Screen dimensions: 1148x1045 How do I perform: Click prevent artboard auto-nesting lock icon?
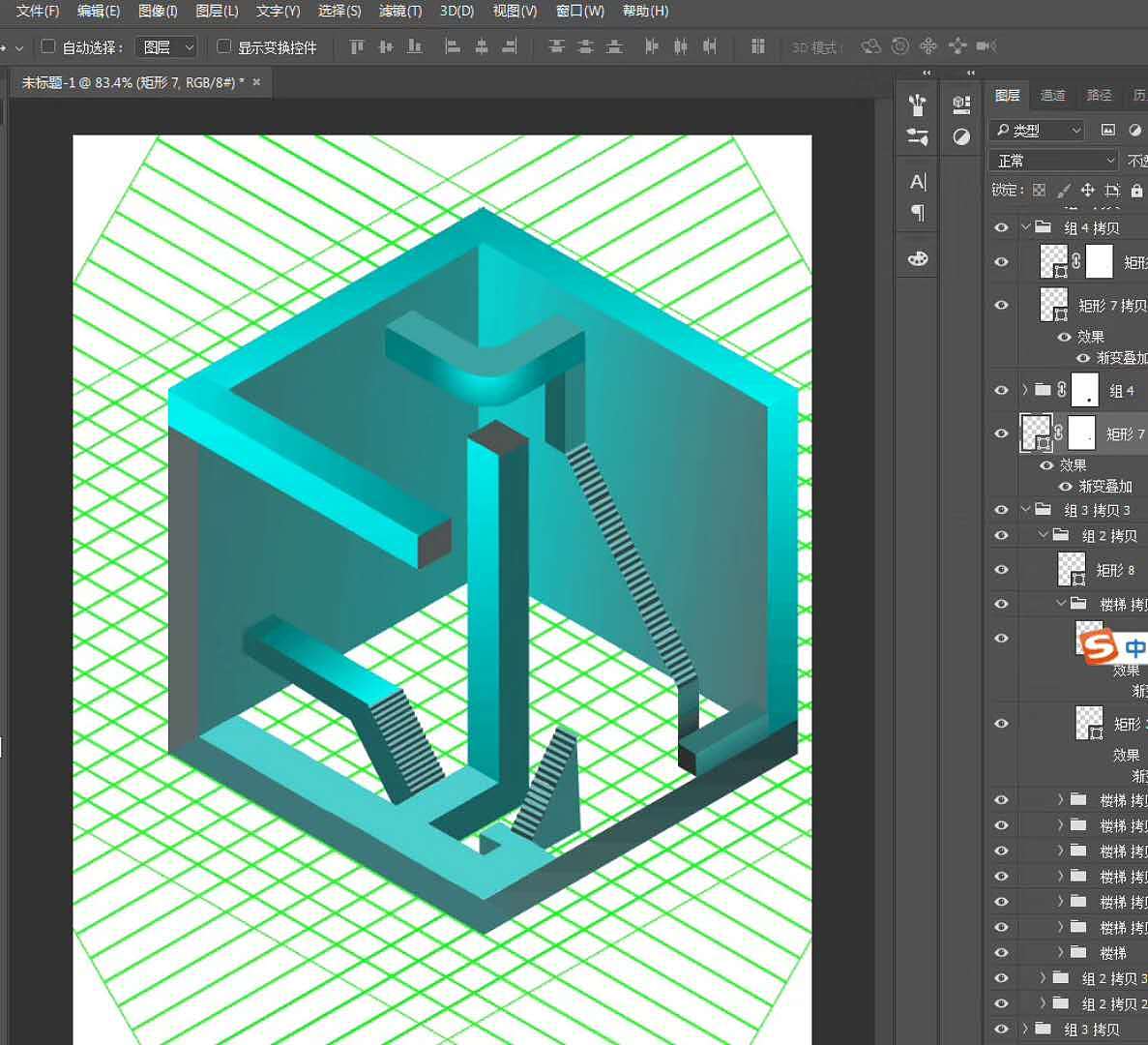(1112, 191)
